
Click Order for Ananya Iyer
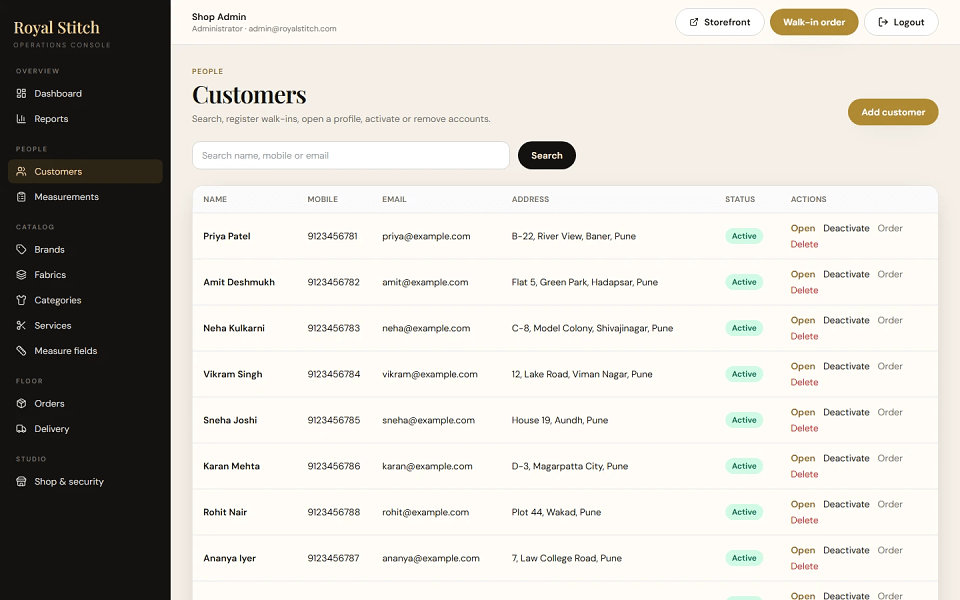[x=890, y=550]
